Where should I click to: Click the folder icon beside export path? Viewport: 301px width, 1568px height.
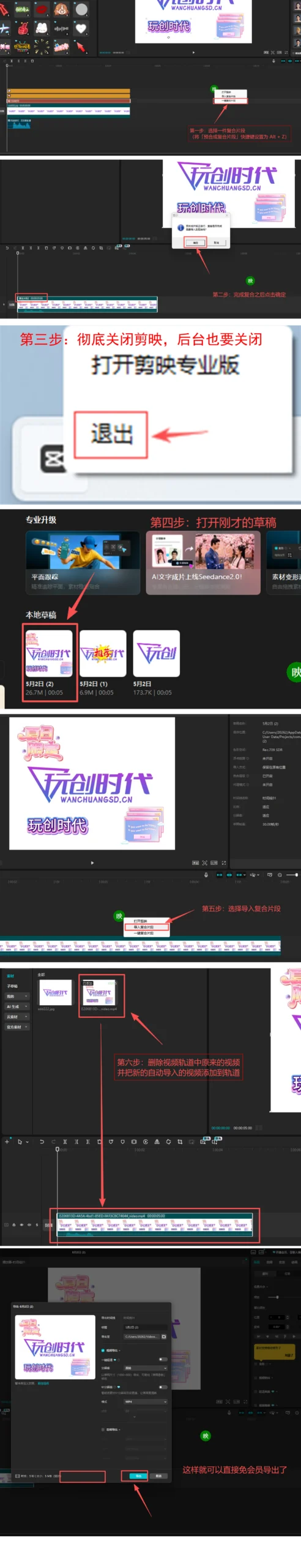pyautogui.click(x=163, y=1336)
